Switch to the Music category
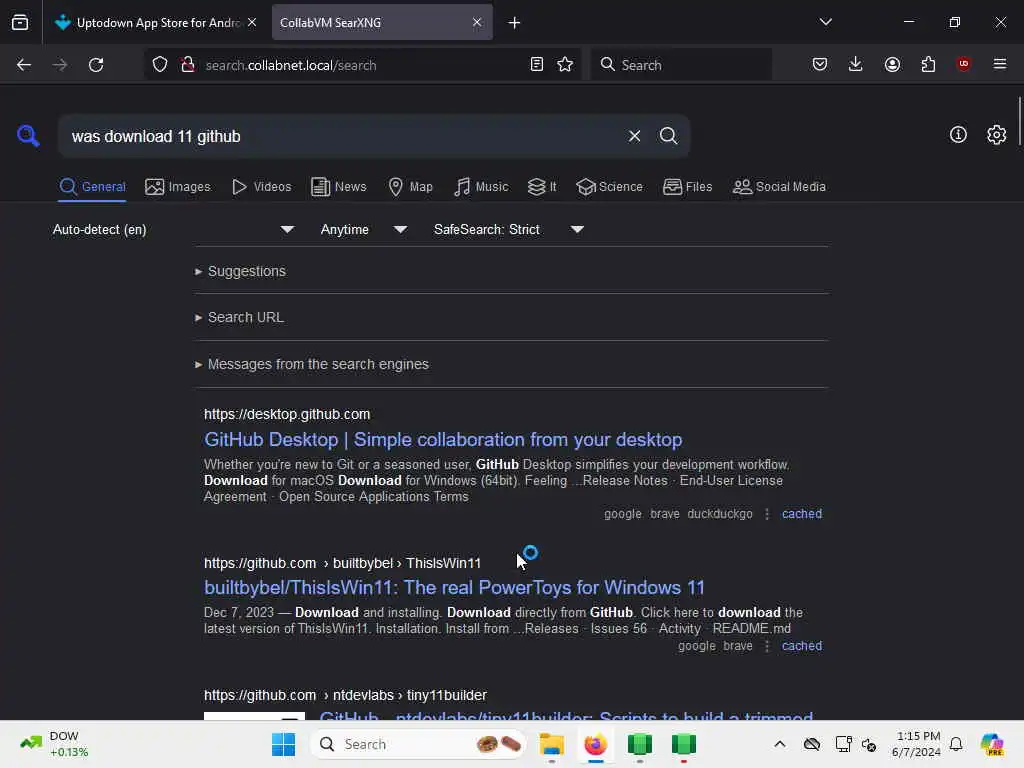 tap(481, 187)
